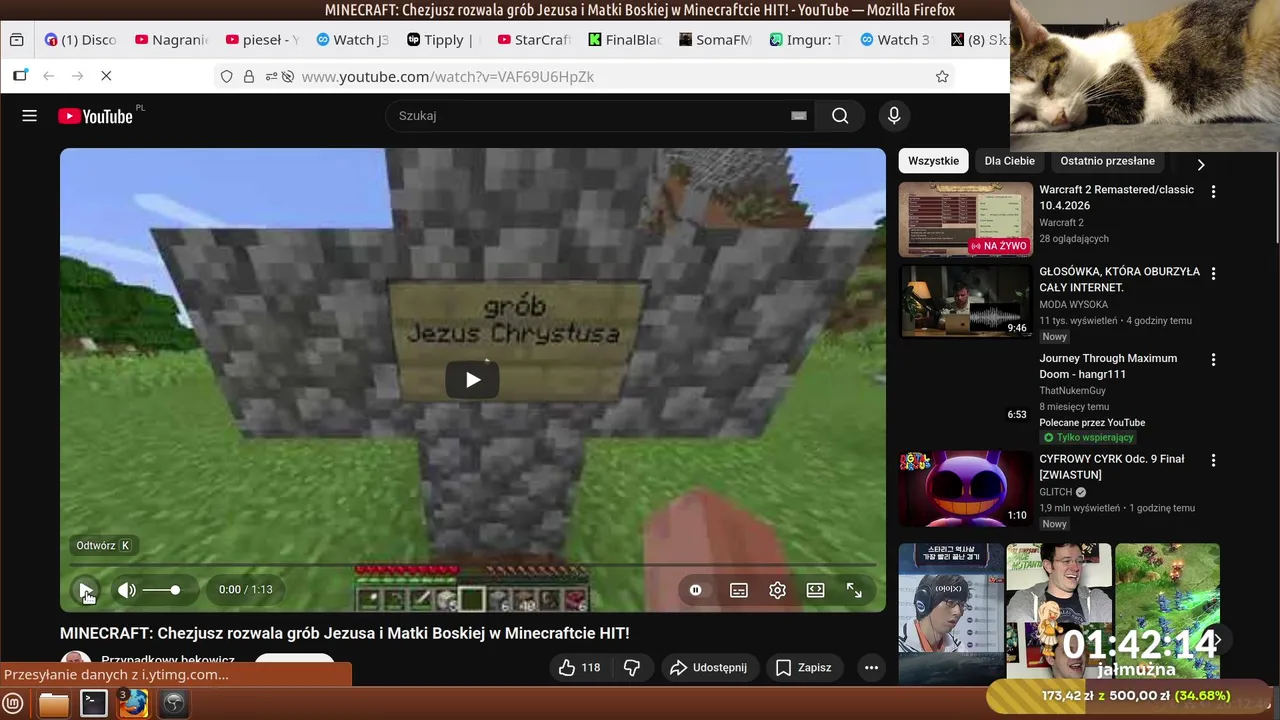Open options for Warcraft 2 Remastered video

click(x=1213, y=191)
